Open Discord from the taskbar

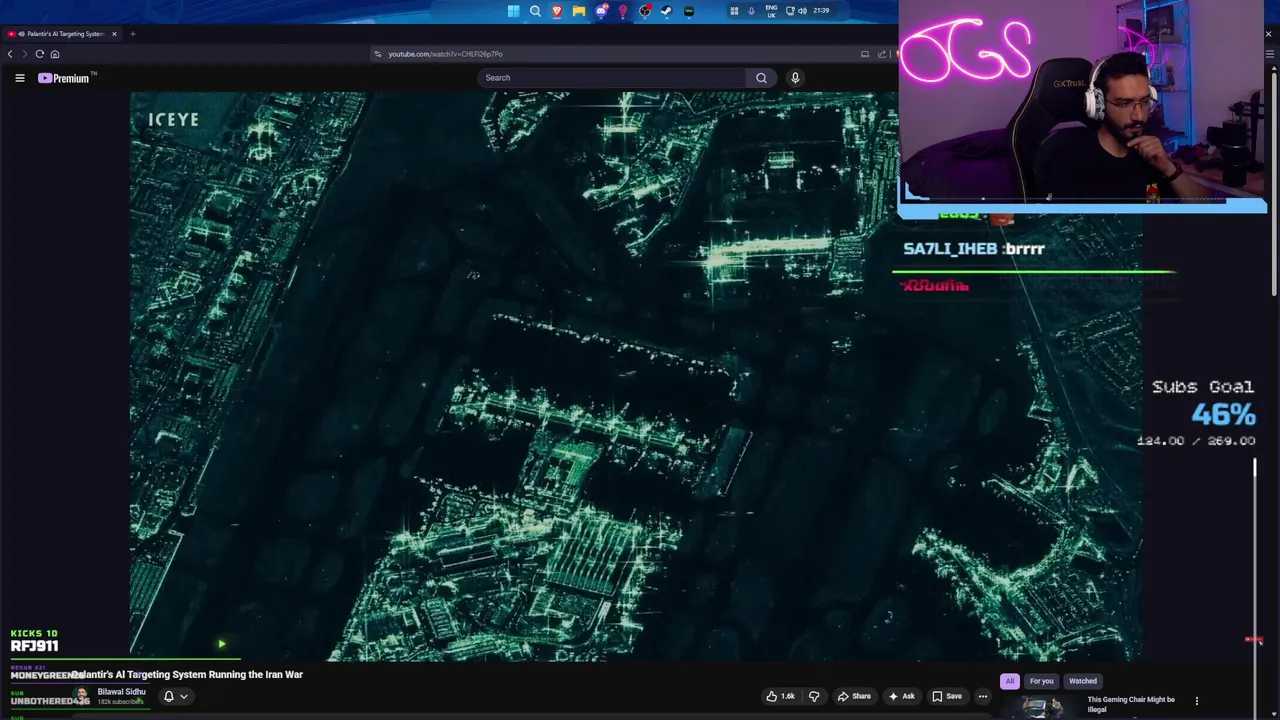[601, 11]
